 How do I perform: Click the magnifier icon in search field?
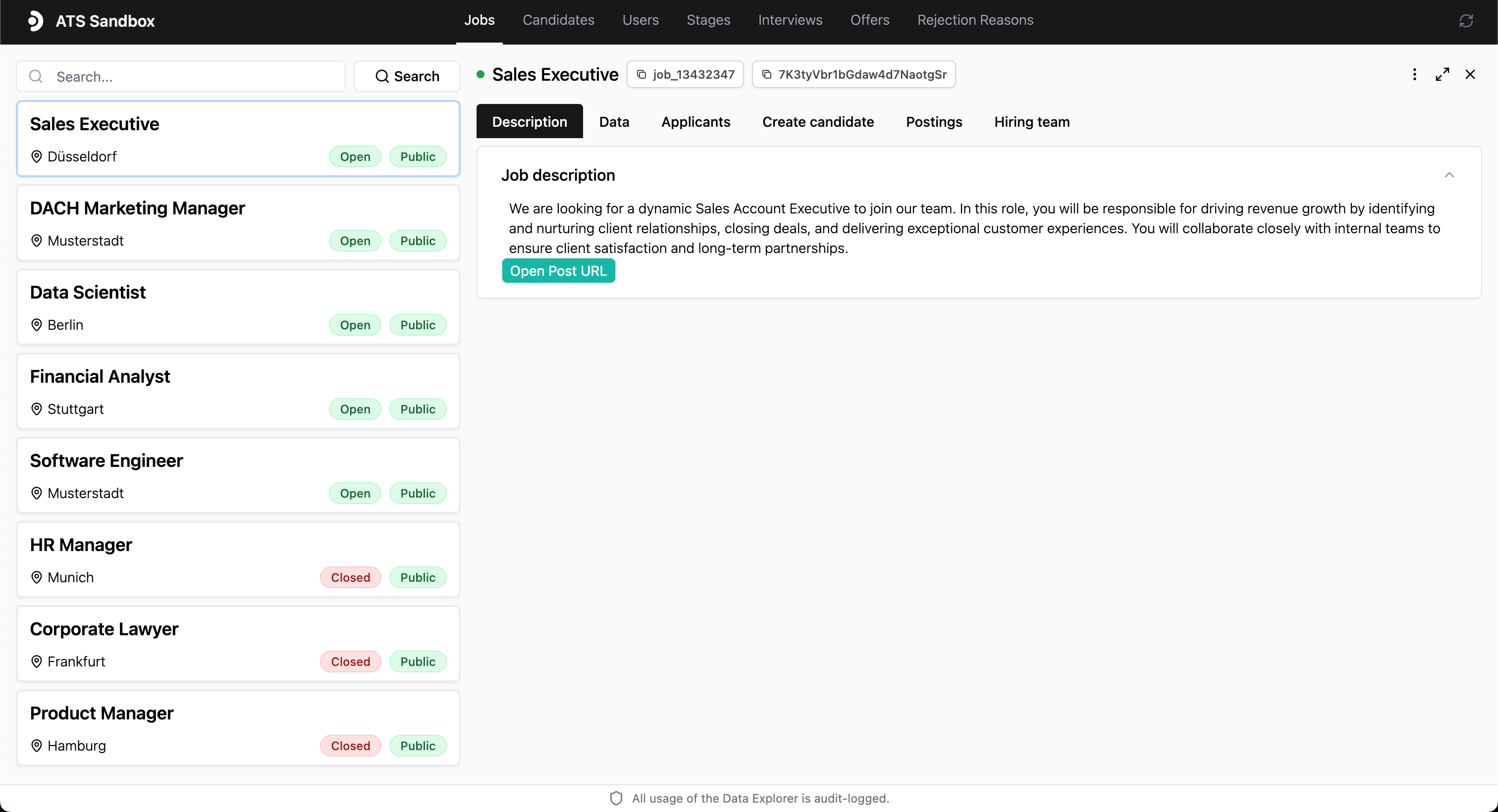(x=36, y=76)
